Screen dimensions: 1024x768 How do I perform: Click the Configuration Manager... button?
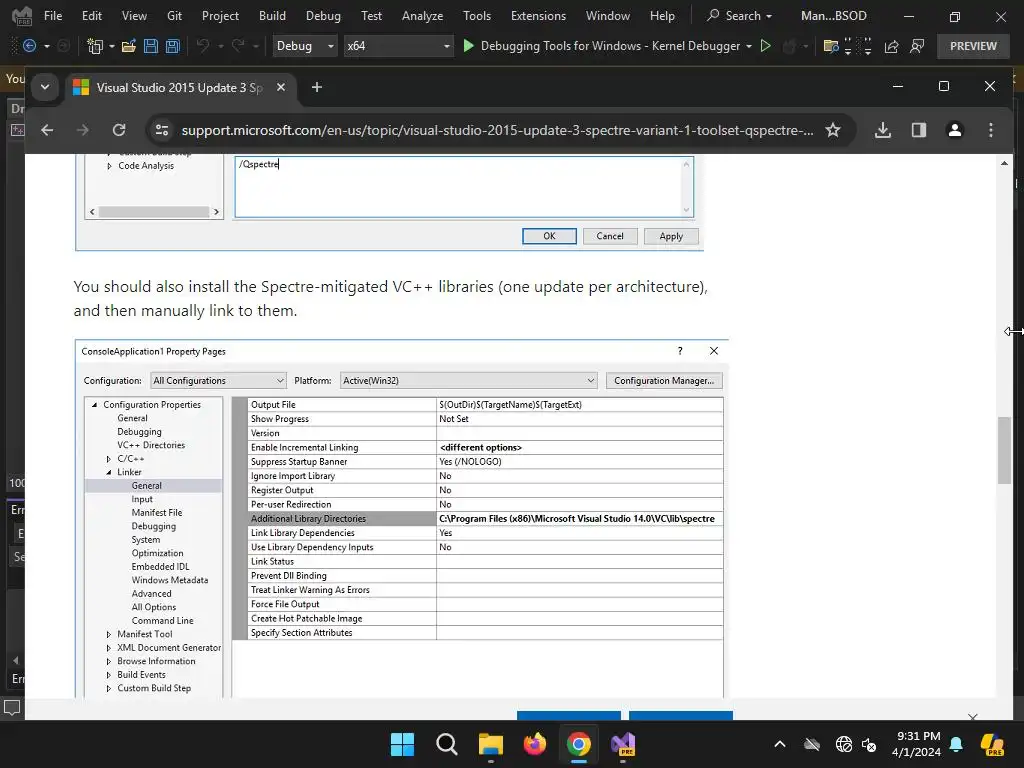click(664, 380)
